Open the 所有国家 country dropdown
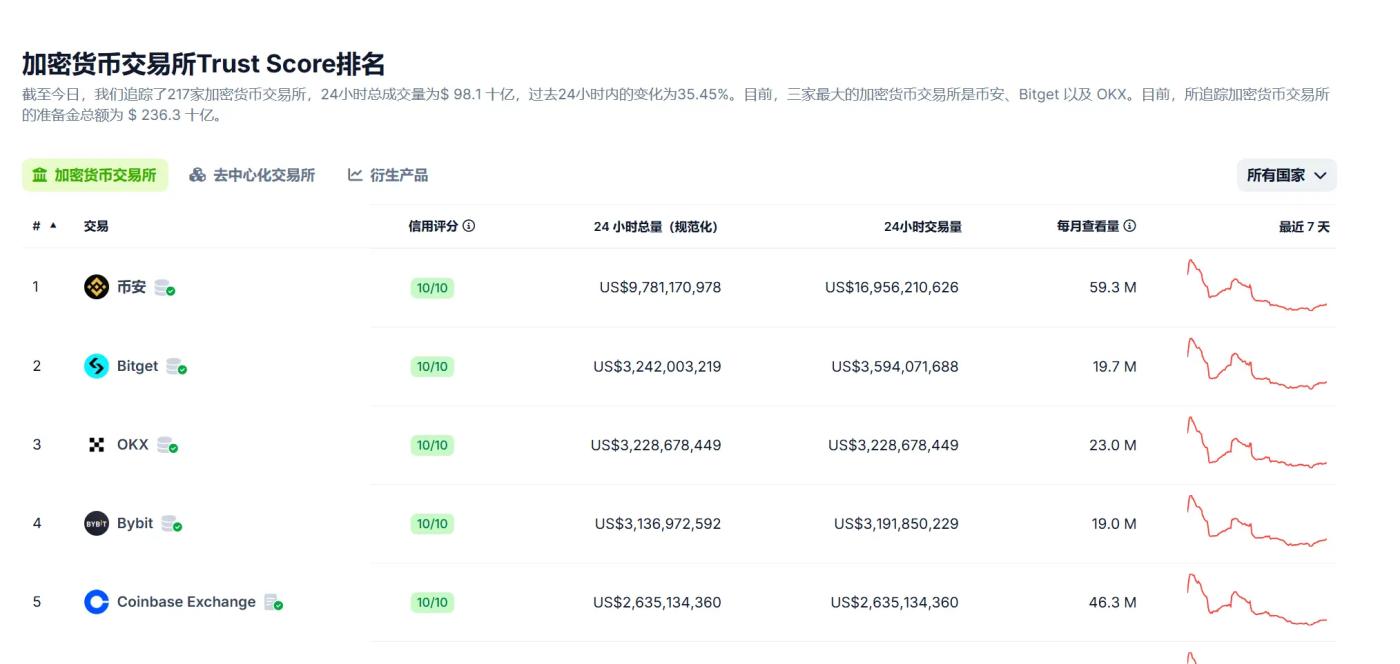 [1286, 175]
